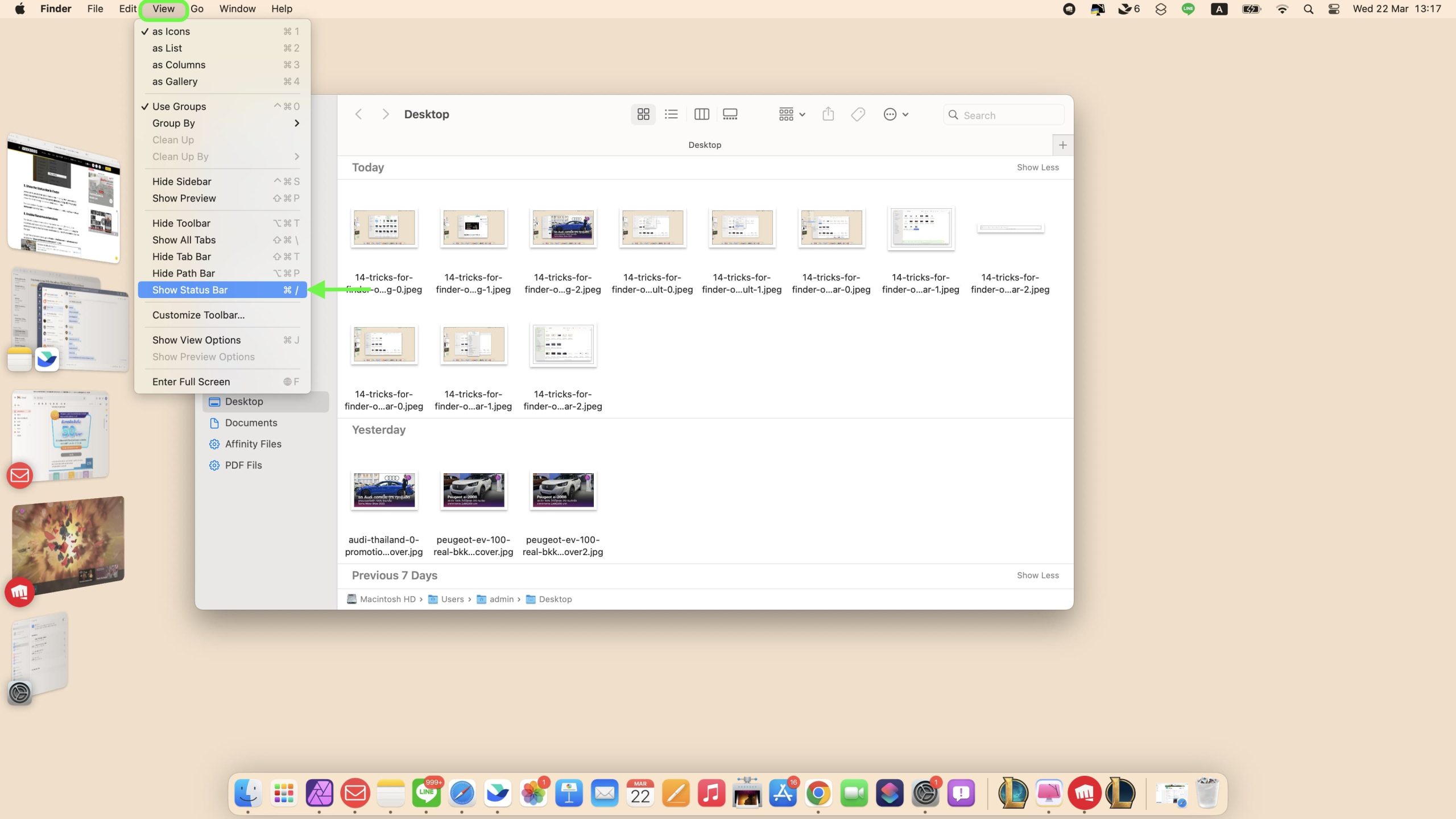
Task: Open the audi-thailand promotion cover thumbnail
Action: [384, 490]
